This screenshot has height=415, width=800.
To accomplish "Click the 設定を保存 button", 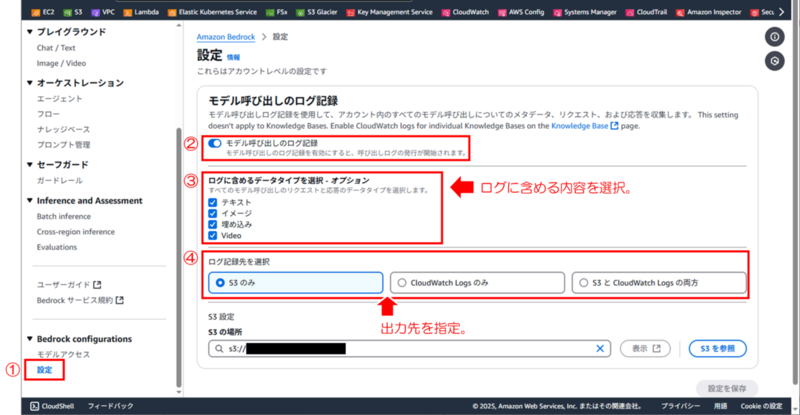I will pos(727,388).
